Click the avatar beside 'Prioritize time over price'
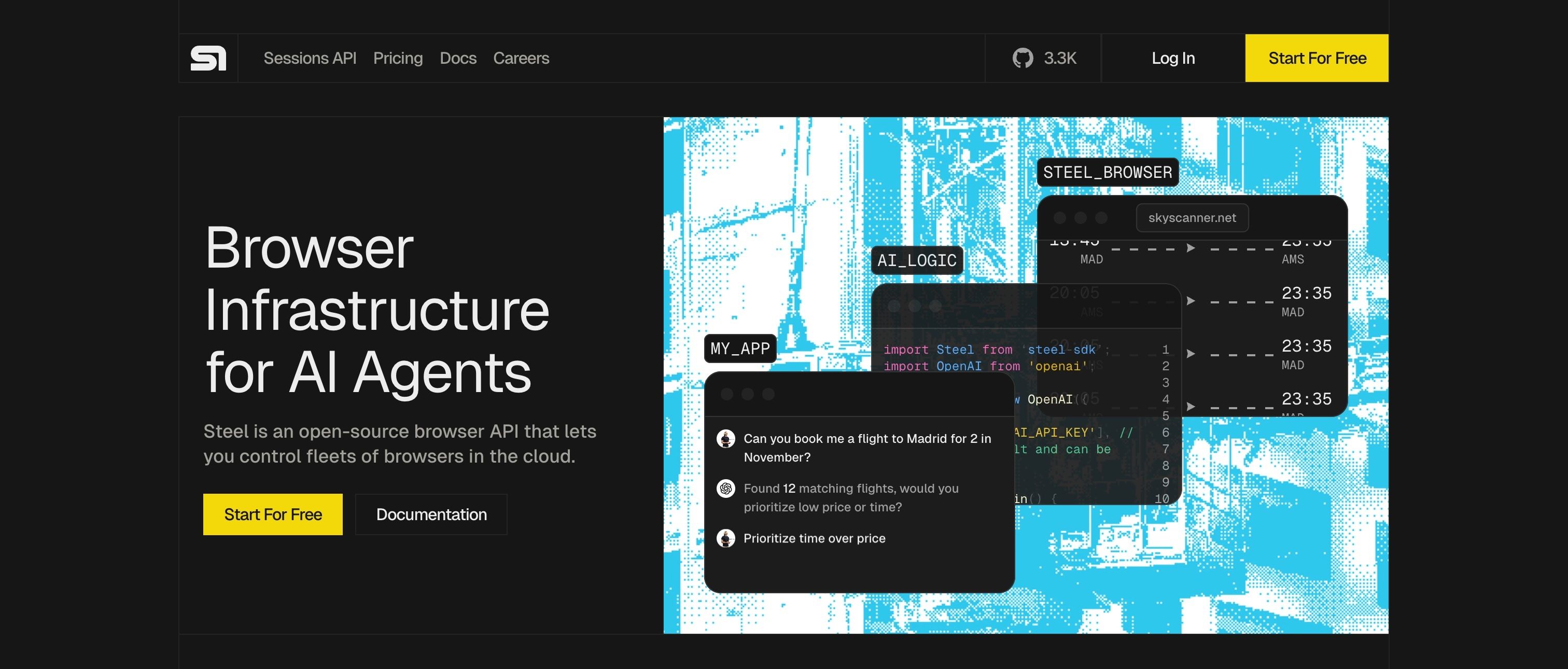1568x669 pixels. (725, 538)
